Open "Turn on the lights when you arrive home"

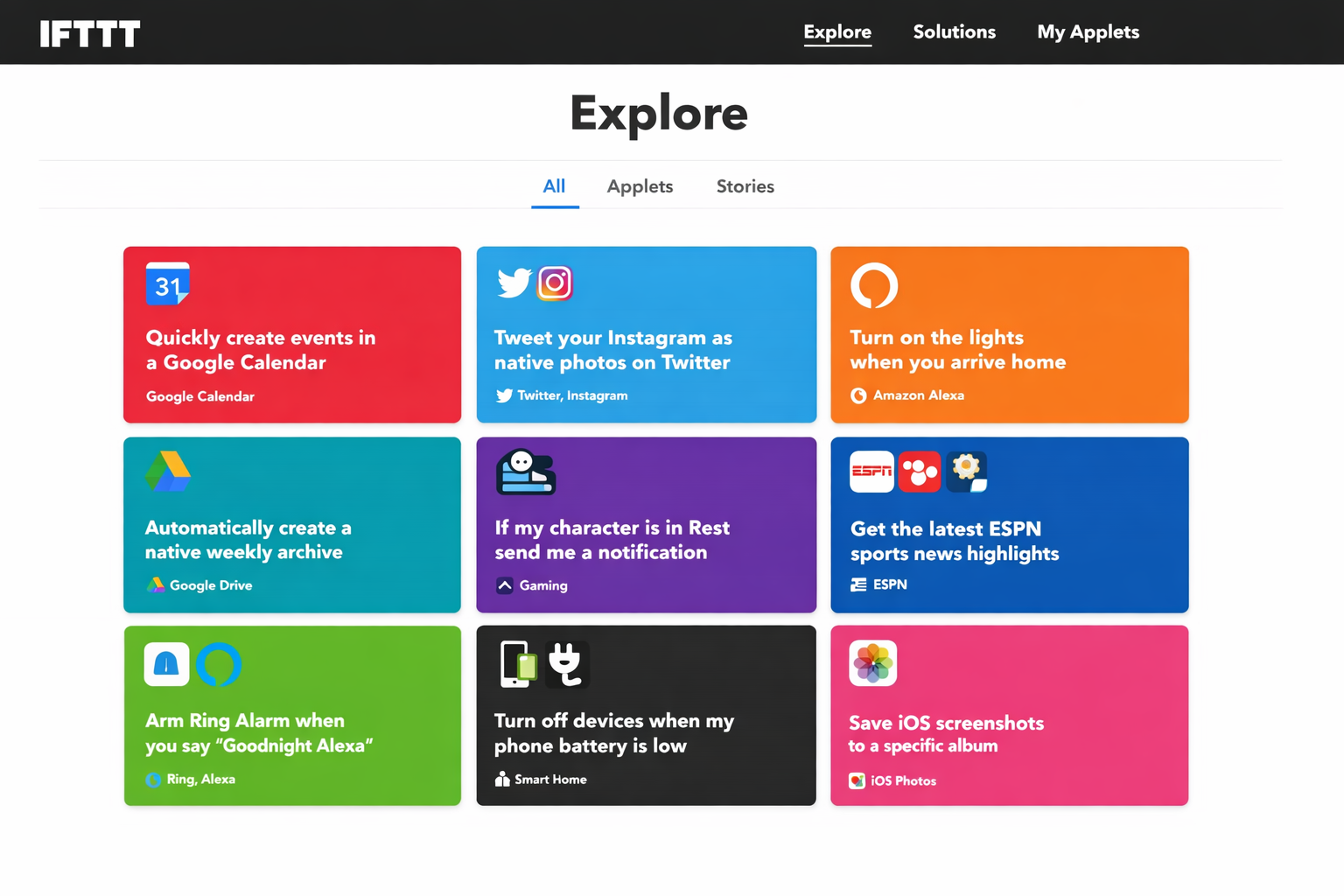coord(1010,334)
